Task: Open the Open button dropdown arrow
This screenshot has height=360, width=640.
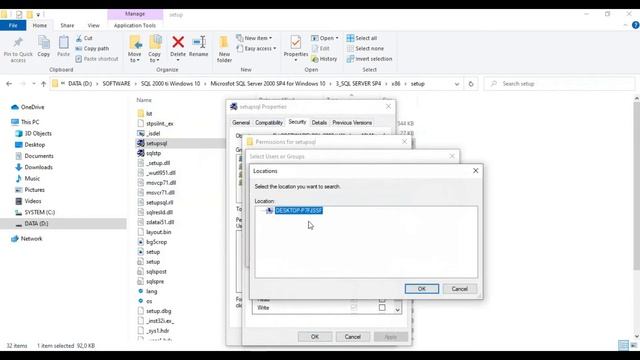Action: point(337,38)
